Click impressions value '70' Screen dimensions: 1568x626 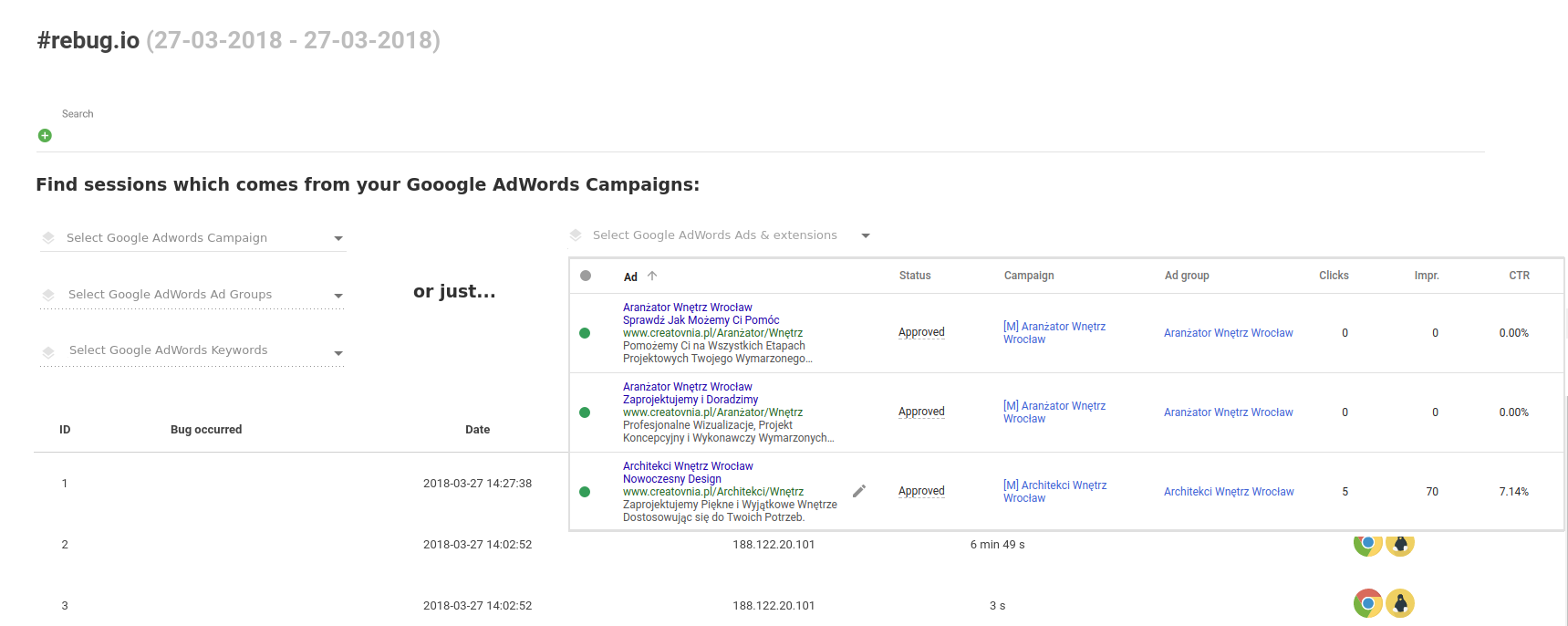click(x=1432, y=492)
